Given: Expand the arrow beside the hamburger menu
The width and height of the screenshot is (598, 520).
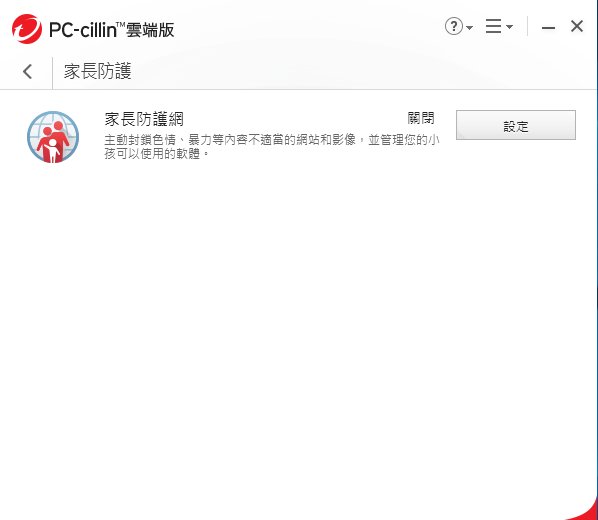Looking at the screenshot, I should pos(509,27).
